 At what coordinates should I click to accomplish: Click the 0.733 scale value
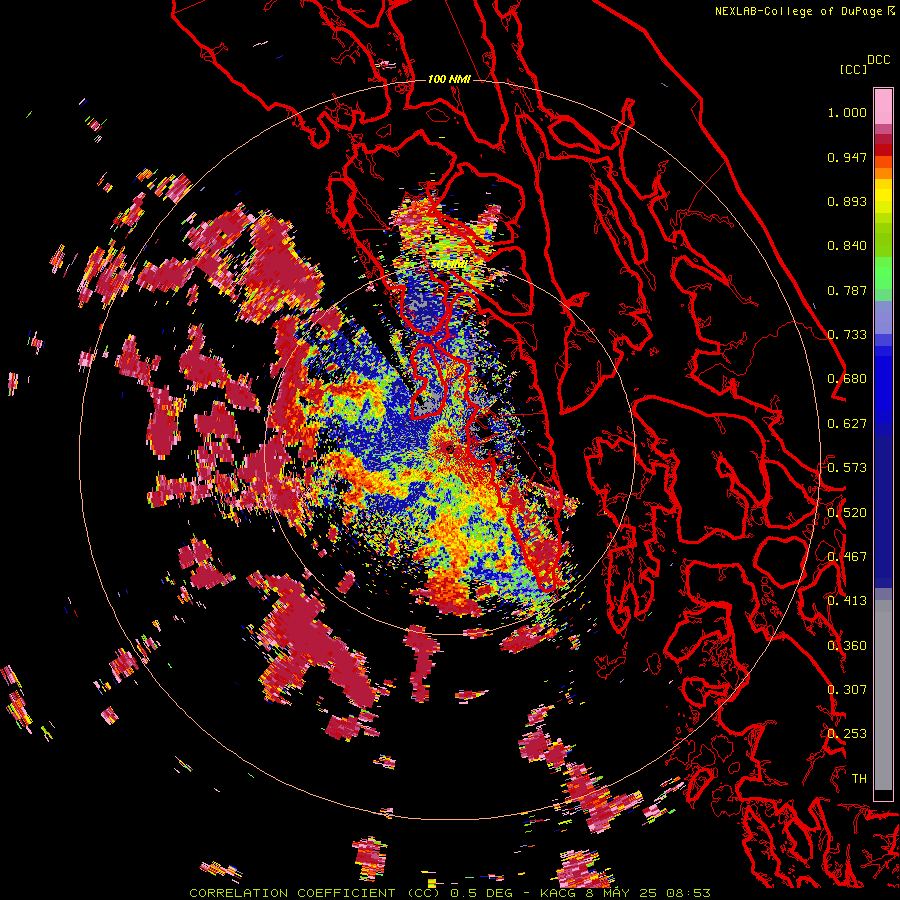(847, 335)
